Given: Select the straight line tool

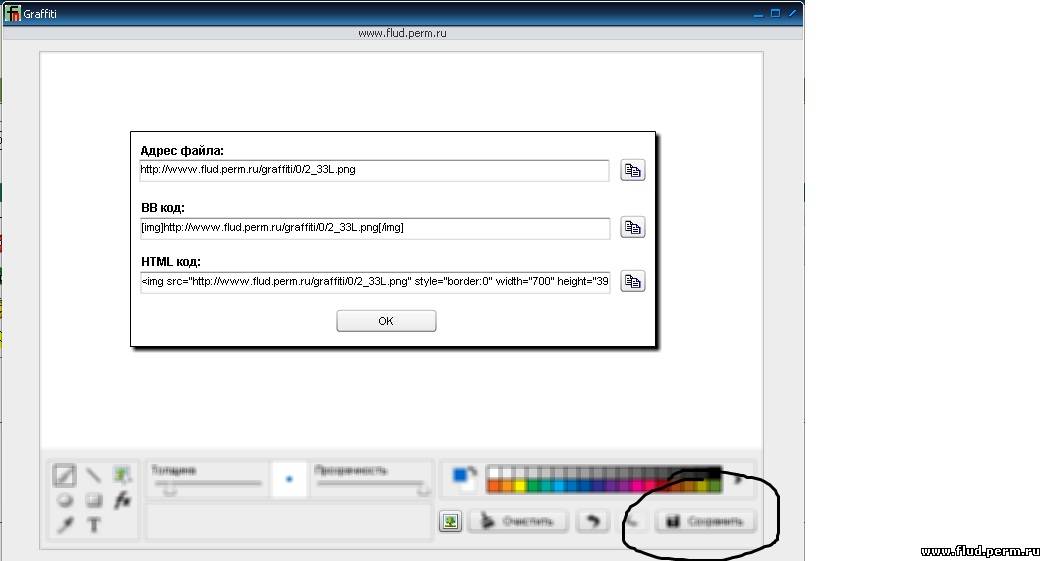Looking at the screenshot, I should point(93,476).
